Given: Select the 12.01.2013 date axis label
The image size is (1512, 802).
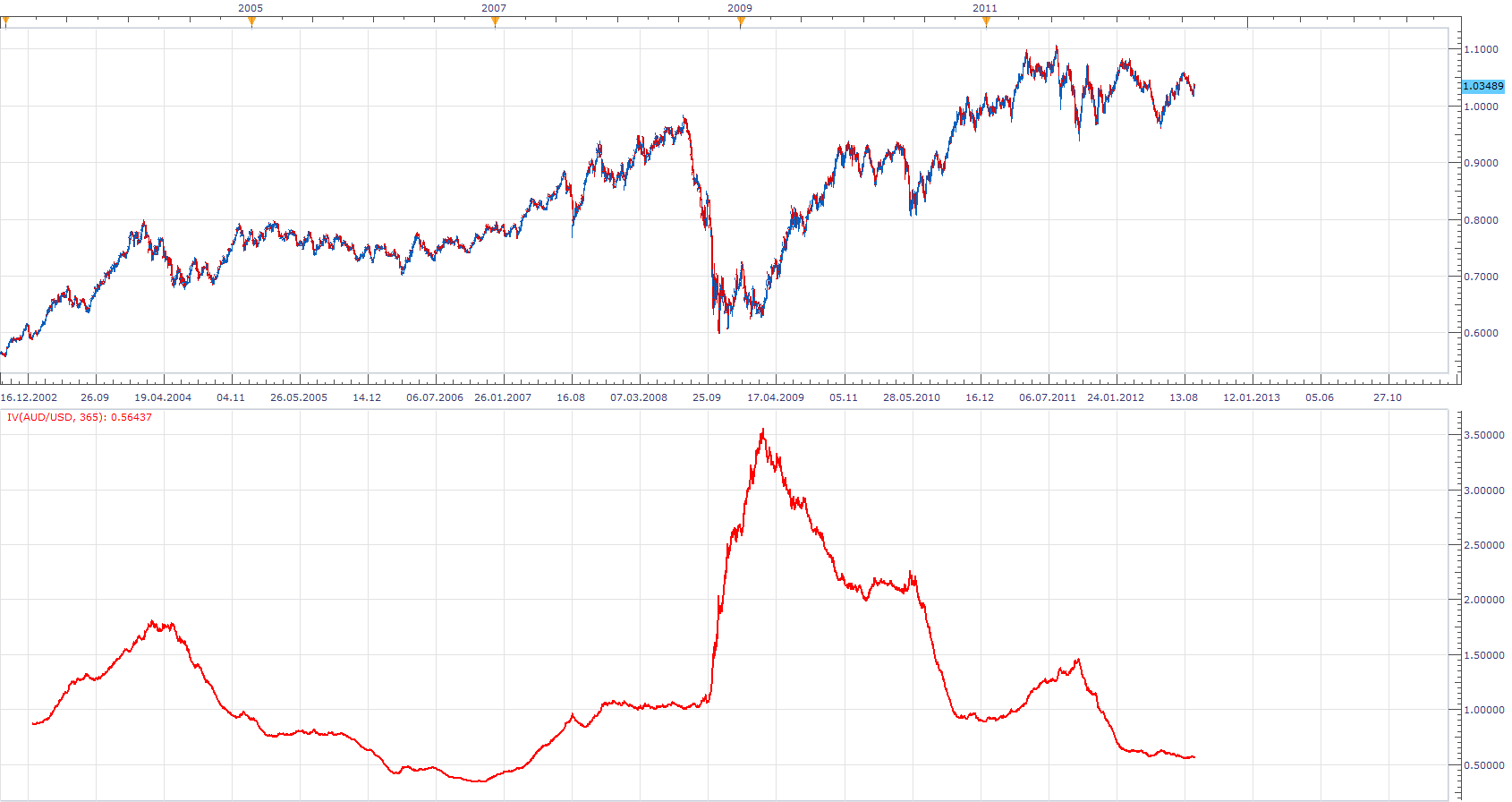Looking at the screenshot, I should pos(1252,397).
